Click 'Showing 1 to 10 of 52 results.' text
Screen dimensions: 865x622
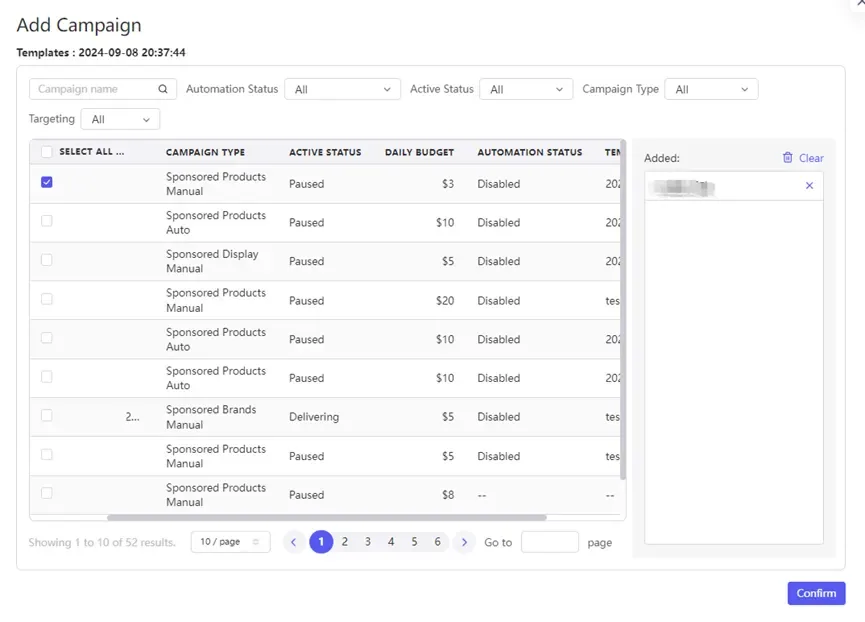102,542
